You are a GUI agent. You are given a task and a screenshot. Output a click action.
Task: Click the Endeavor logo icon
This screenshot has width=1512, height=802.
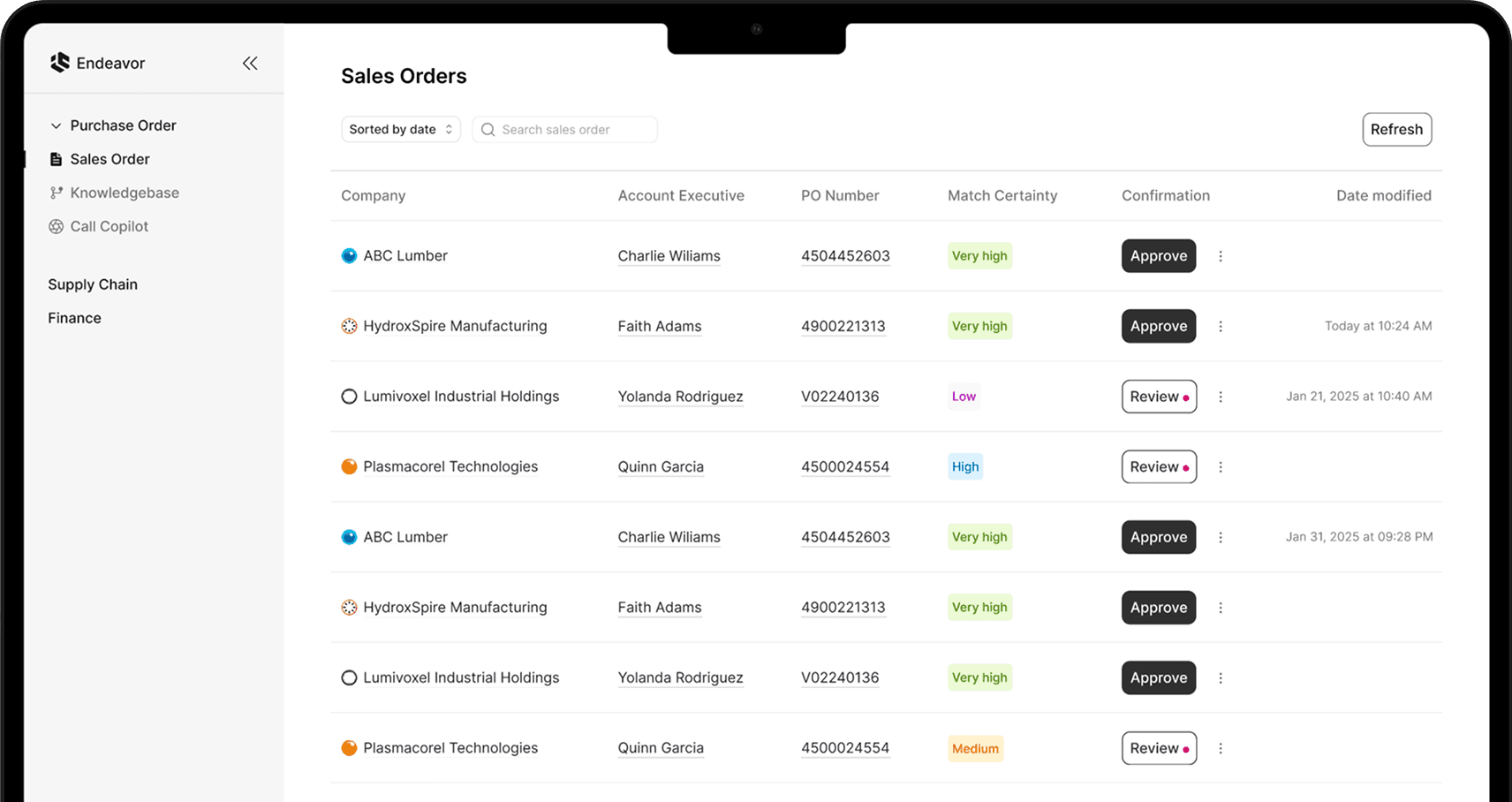59,63
